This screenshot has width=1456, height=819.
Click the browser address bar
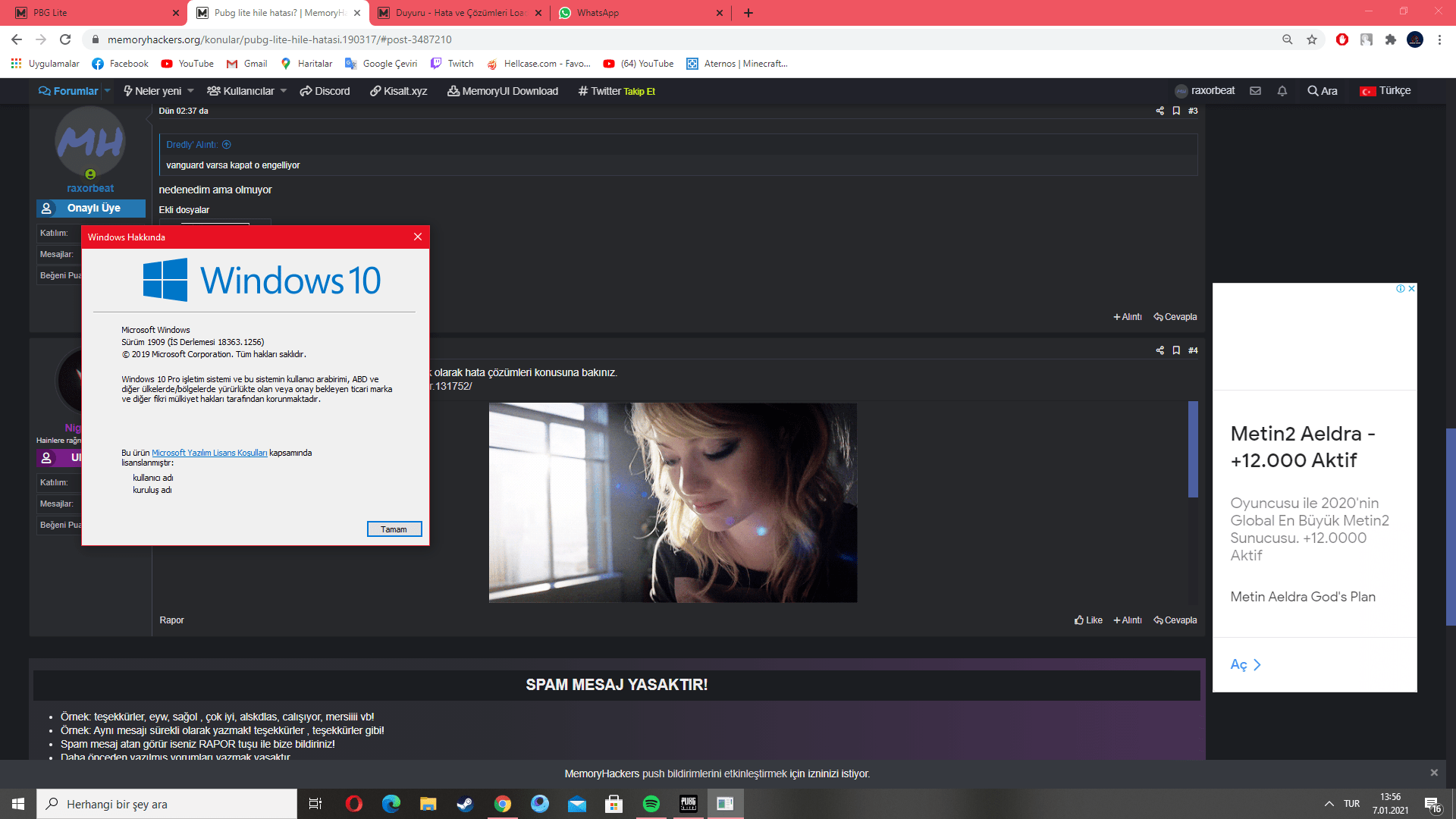point(682,39)
